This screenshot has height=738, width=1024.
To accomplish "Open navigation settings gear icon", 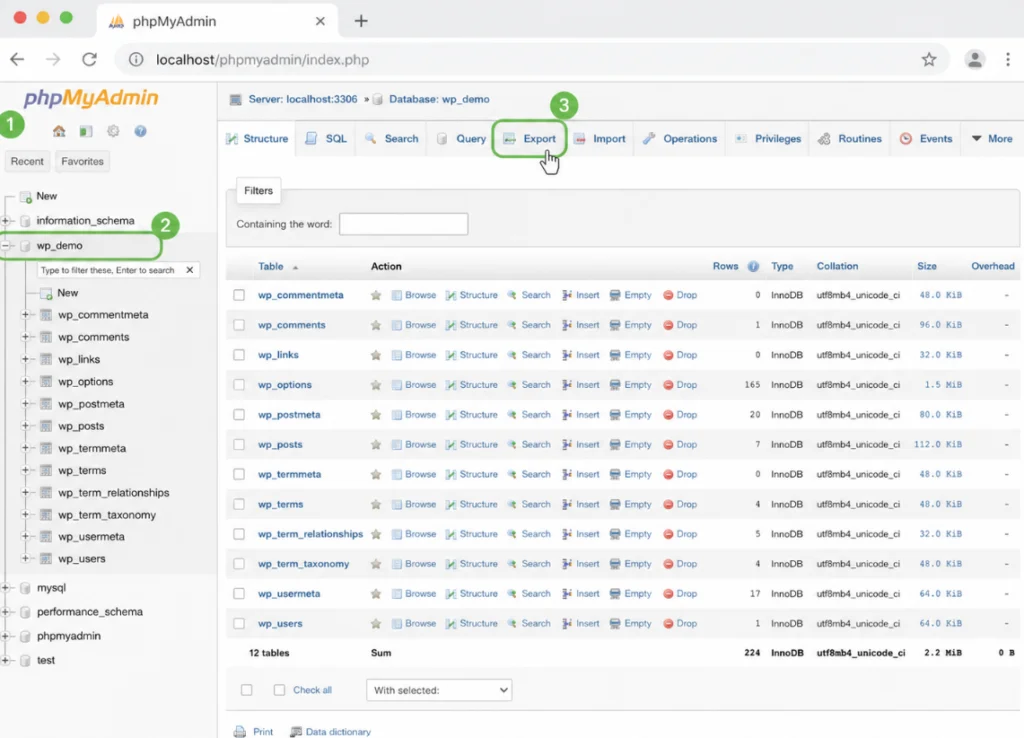I will pos(113,131).
